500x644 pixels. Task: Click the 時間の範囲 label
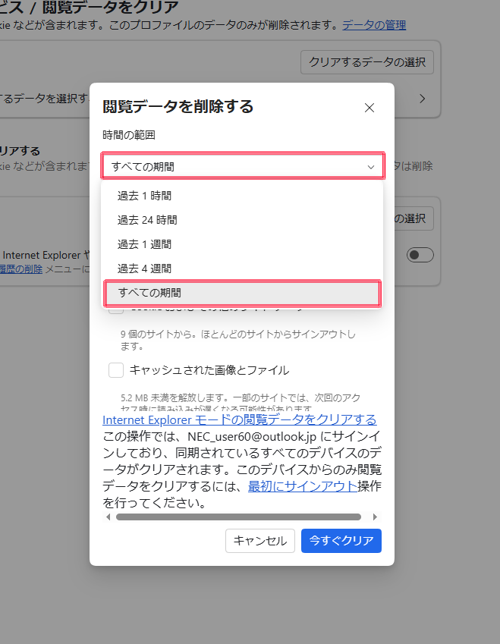[129, 135]
